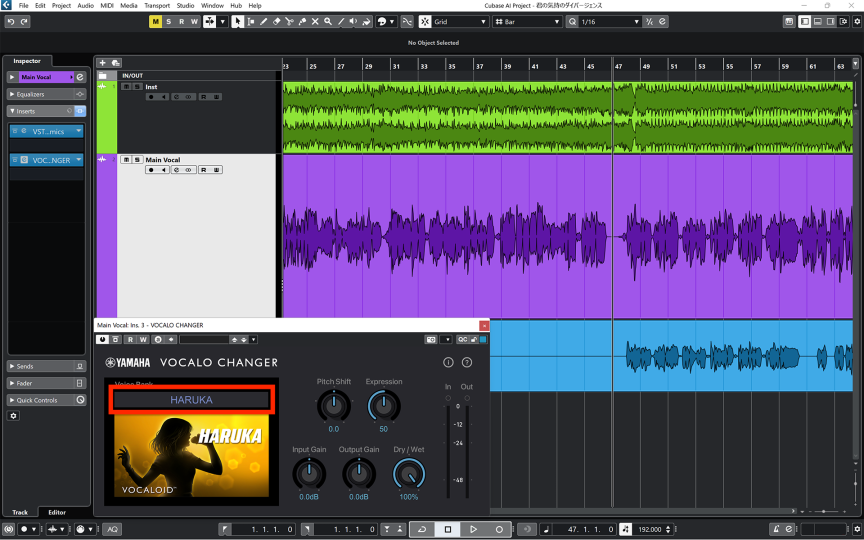Screen dimensions: 864x540
Task: Select the Object Selection arrow tool
Action: 237,21
